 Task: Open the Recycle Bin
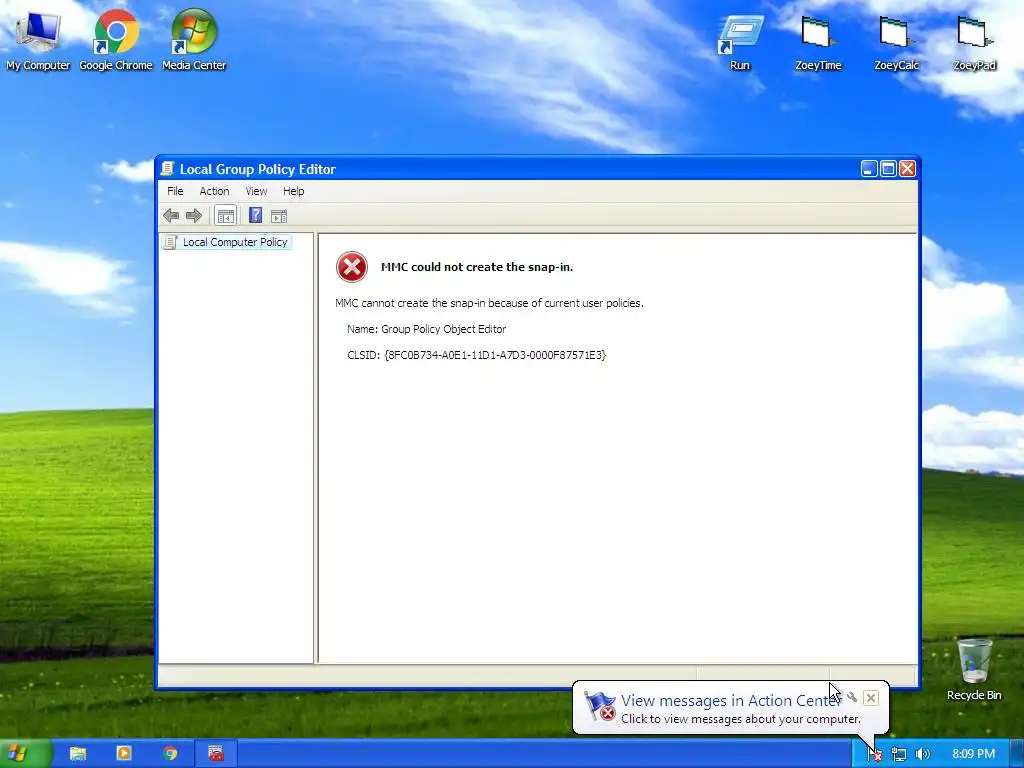pos(974,669)
